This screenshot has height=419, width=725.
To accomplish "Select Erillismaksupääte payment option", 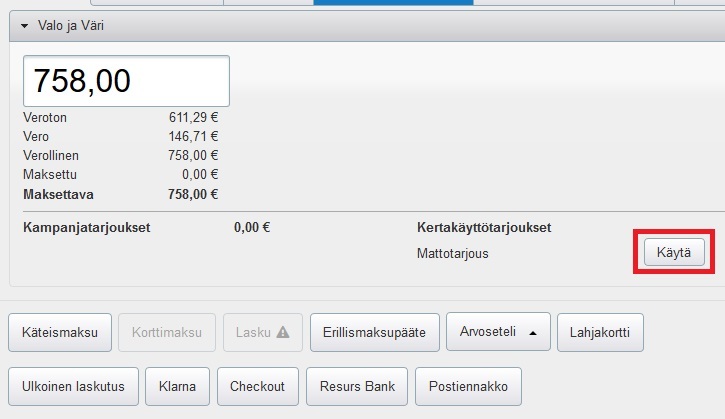I will (x=375, y=332).
